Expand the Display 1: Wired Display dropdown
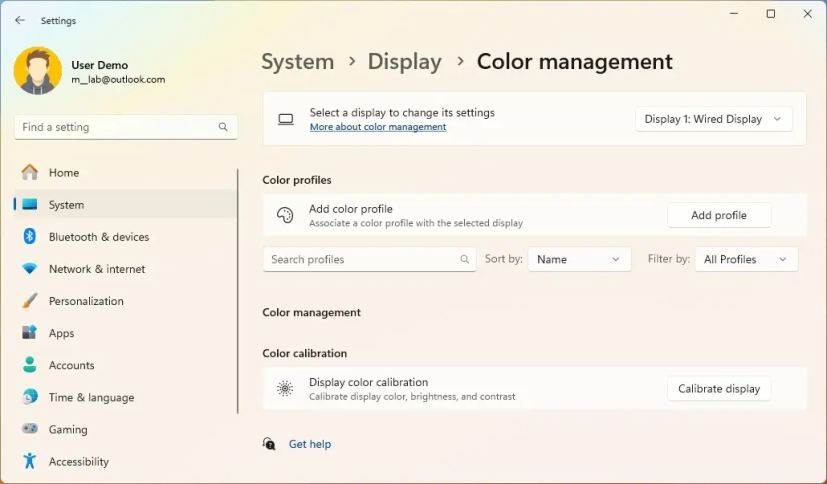Screen dimensions: 827x484 (x=714, y=119)
